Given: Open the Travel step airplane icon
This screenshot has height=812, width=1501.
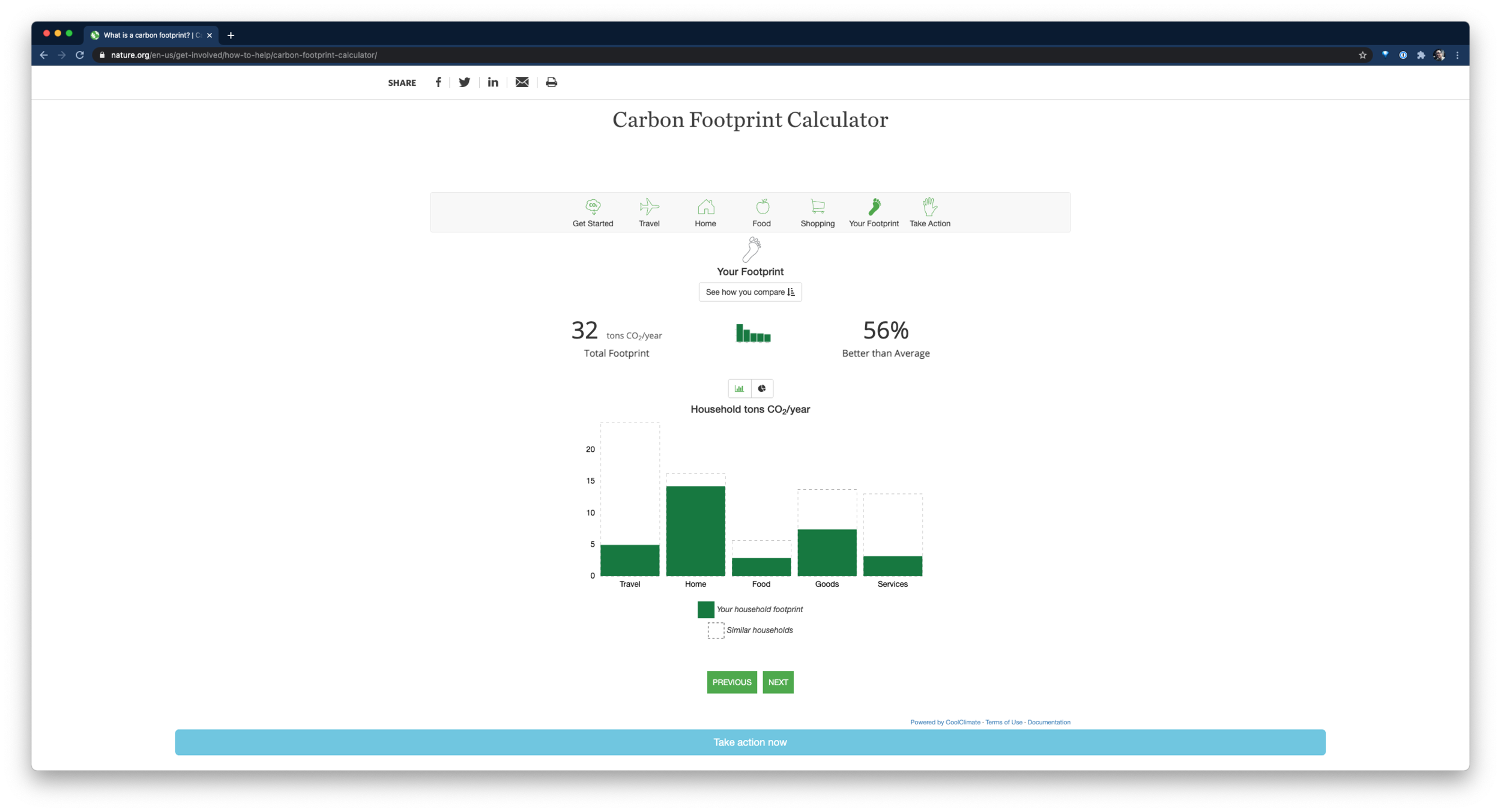Looking at the screenshot, I should coord(649,207).
